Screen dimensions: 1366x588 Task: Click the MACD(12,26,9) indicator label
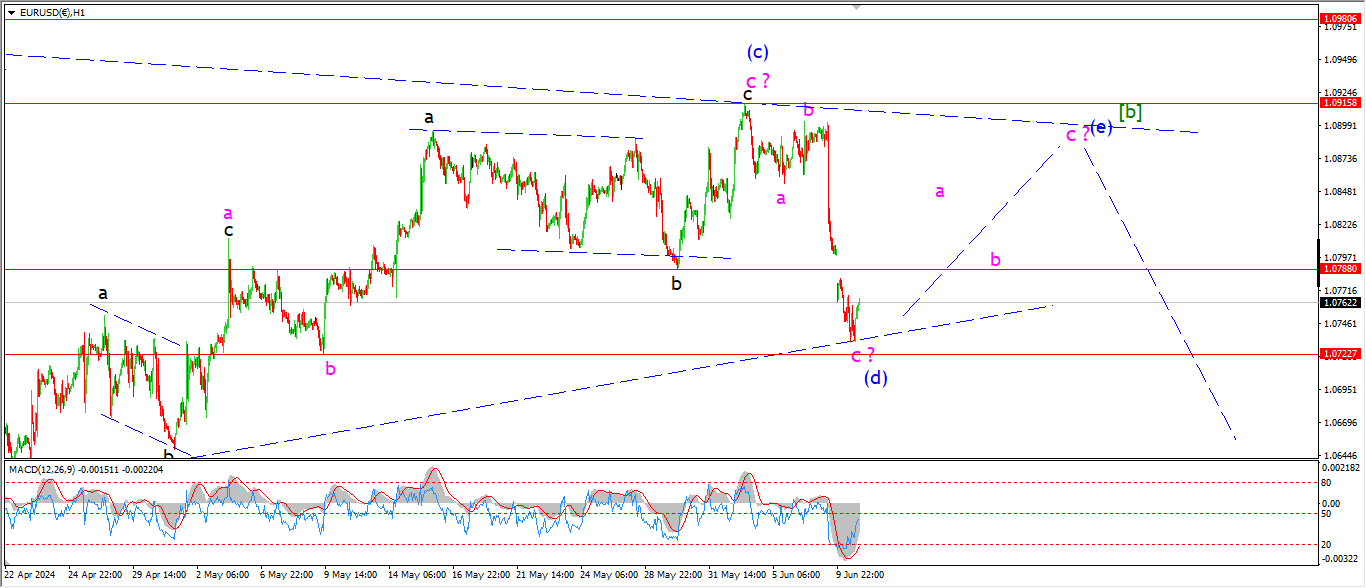point(72,468)
